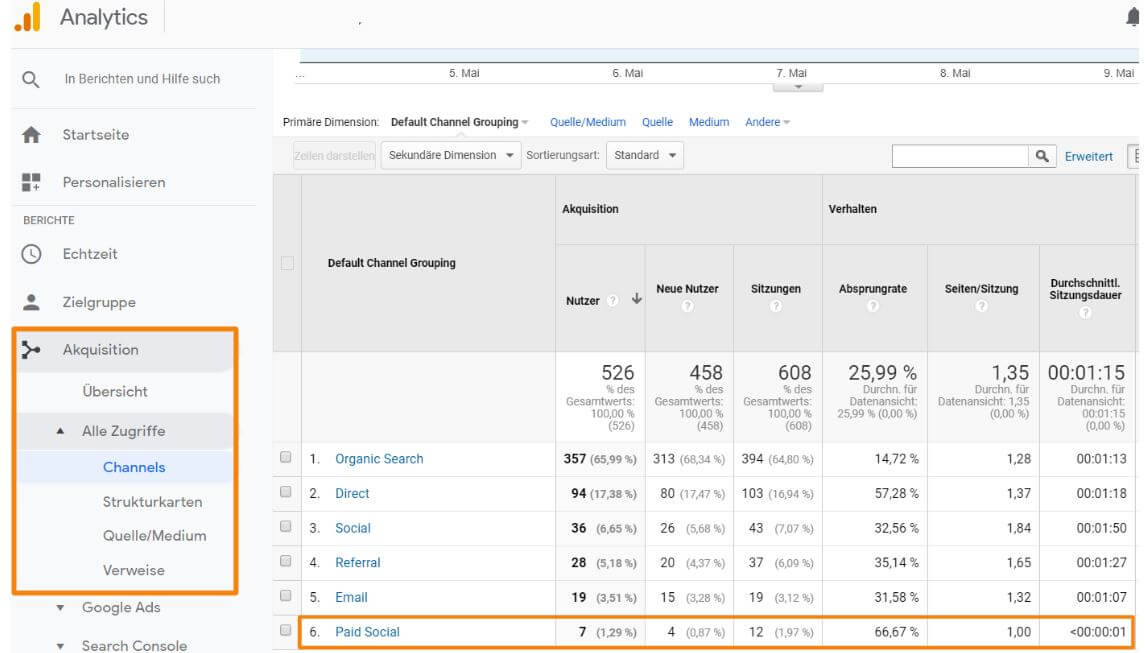Click the notification bell icon
Image resolution: width=1145 pixels, height=653 pixels.
[1134, 18]
